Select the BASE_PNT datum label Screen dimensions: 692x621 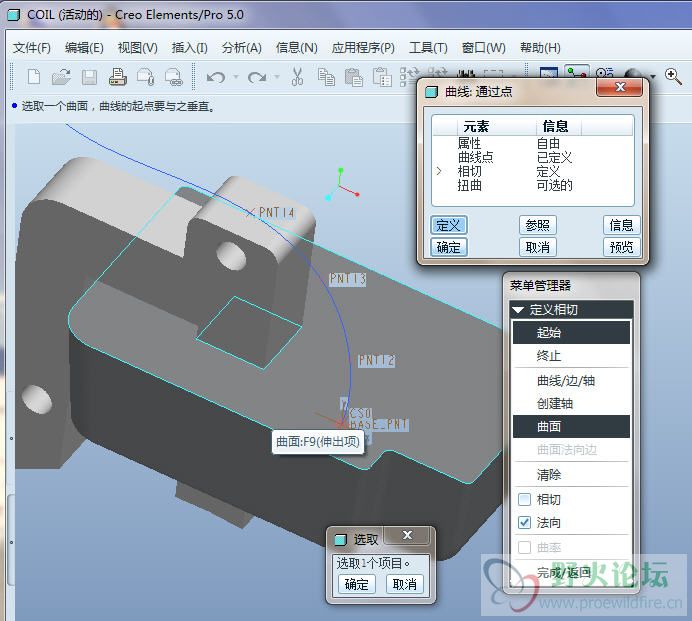[x=379, y=425]
